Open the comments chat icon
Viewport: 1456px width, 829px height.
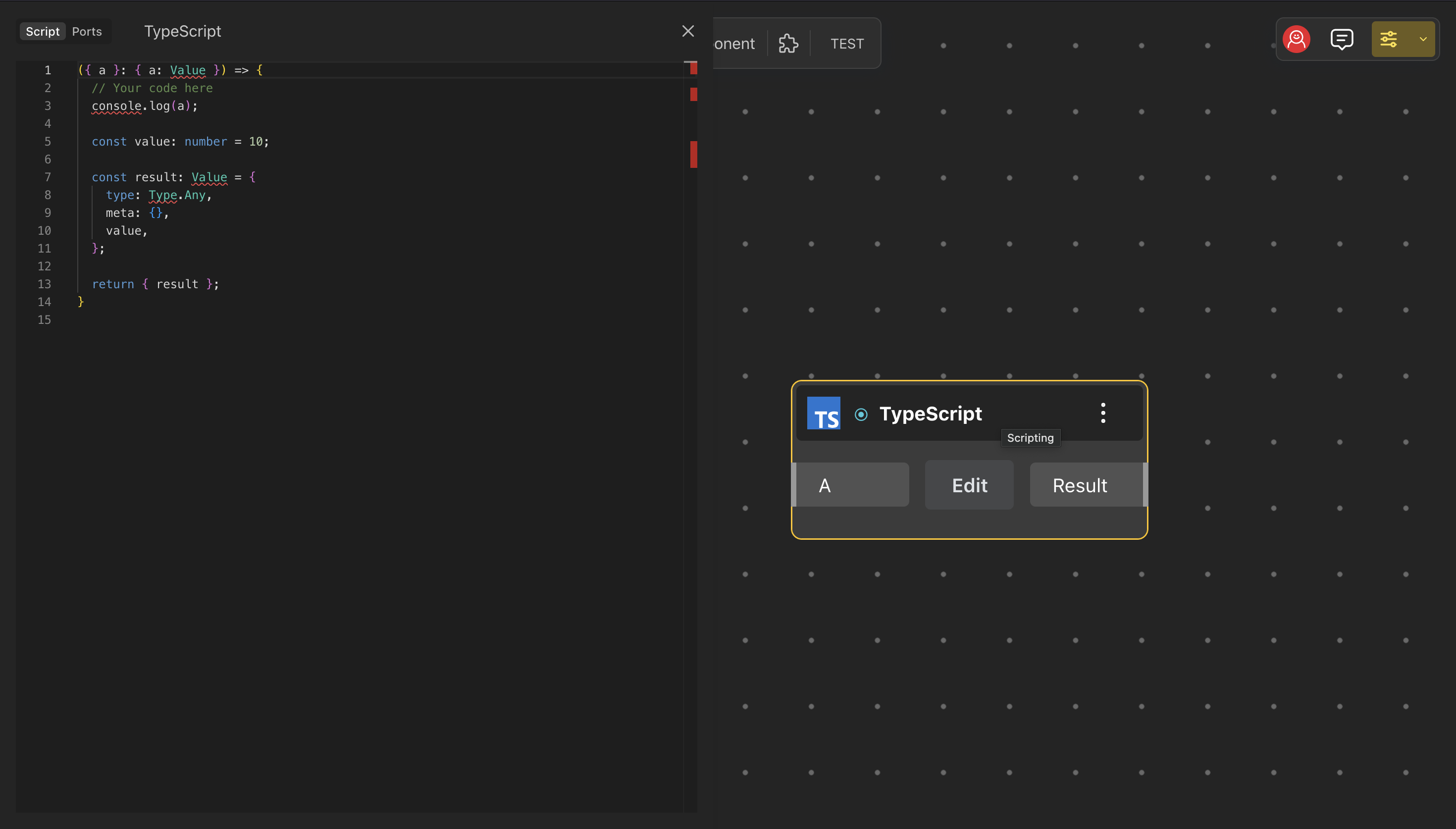1342,39
